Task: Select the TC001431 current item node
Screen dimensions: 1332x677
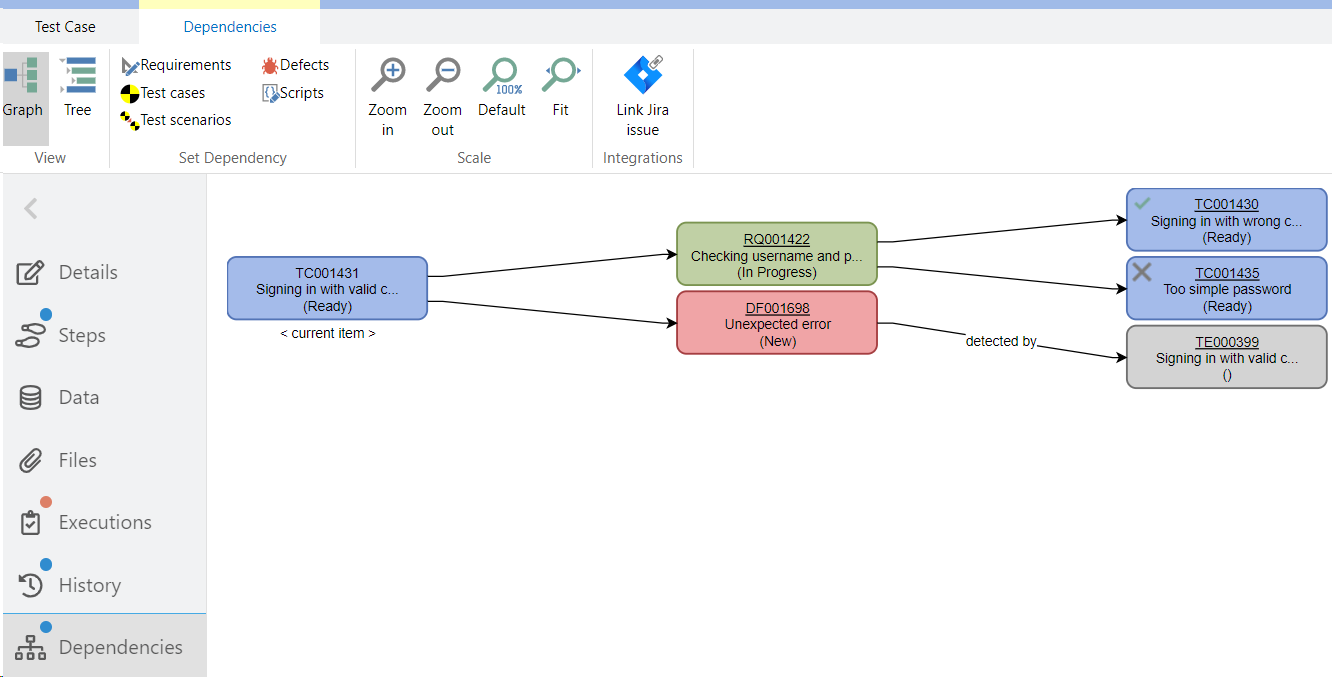Action: 327,289
